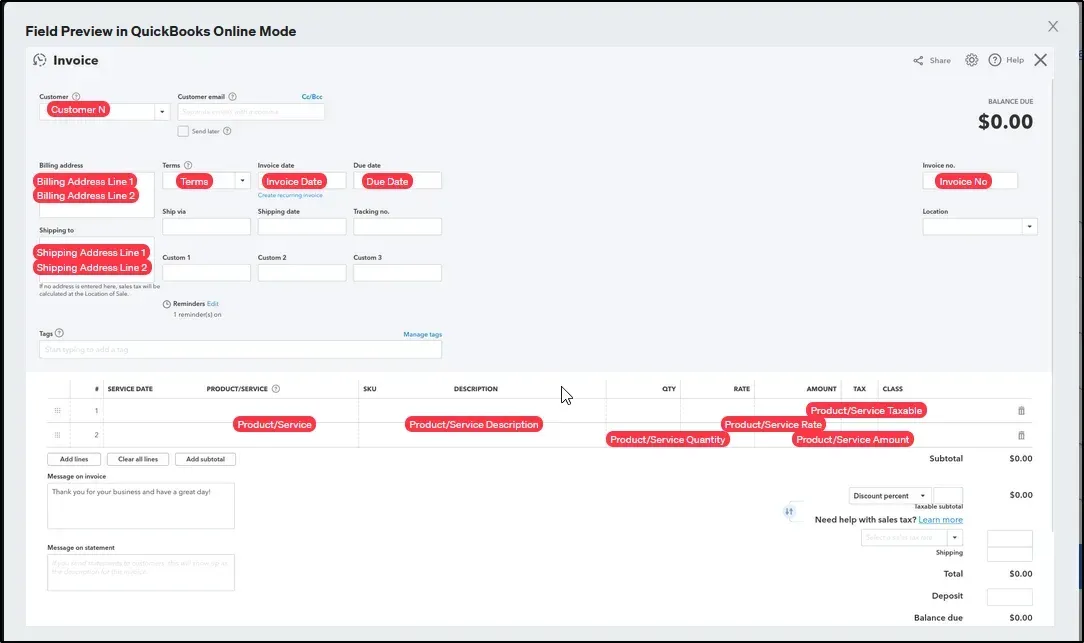Click the TAX column header
The height and width of the screenshot is (643, 1084).
[859, 389]
